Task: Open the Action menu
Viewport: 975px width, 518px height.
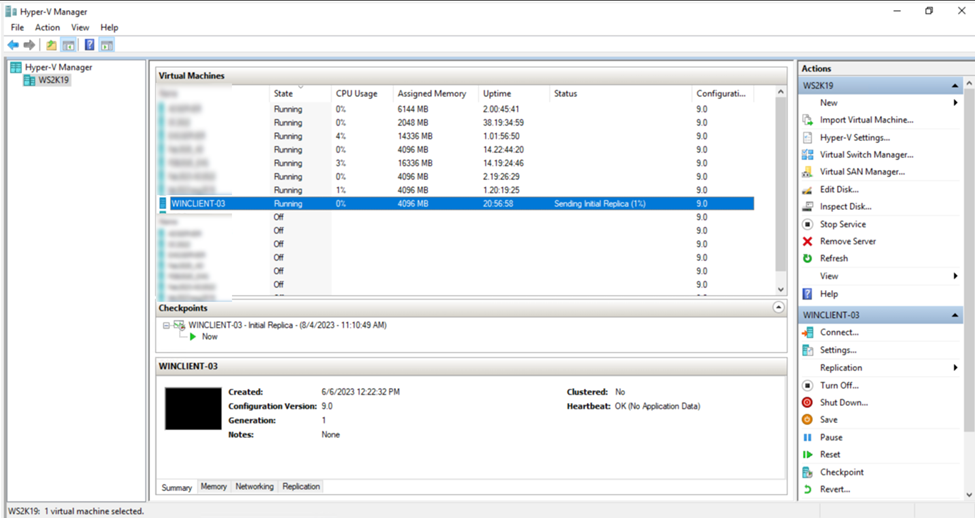Action: coord(47,27)
